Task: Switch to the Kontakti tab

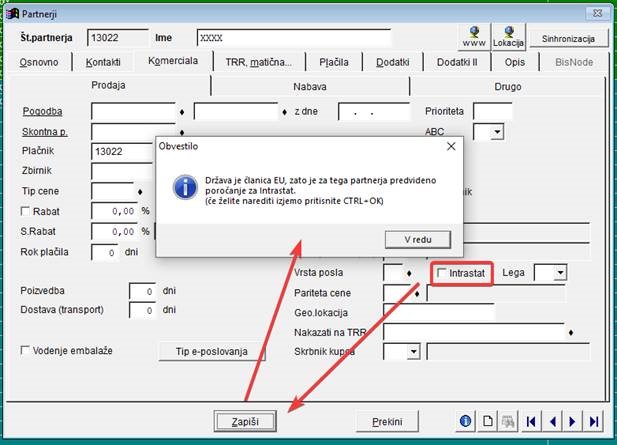Action: pos(103,62)
